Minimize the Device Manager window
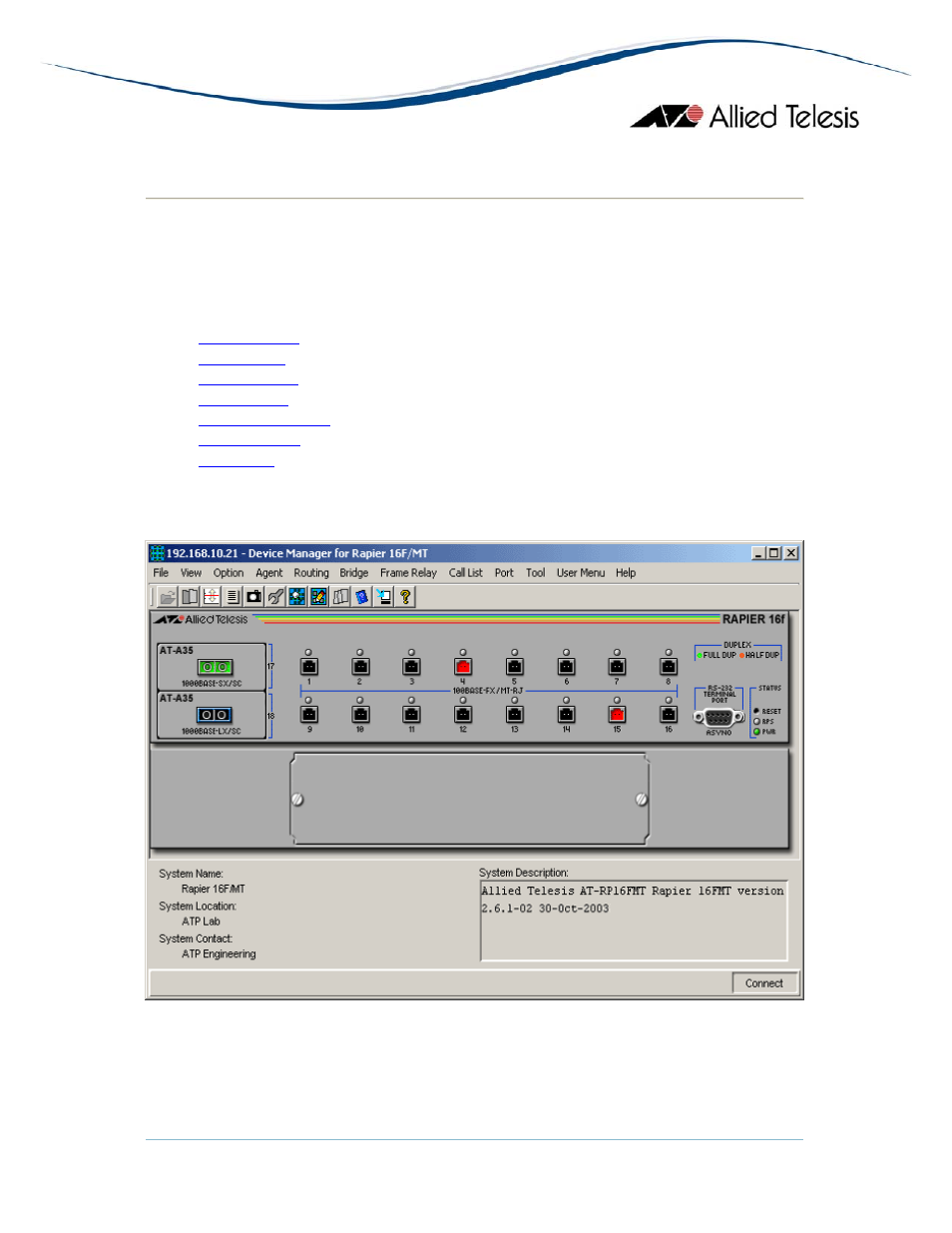Image resolution: width=952 pixels, height=1233 pixels. [x=758, y=553]
